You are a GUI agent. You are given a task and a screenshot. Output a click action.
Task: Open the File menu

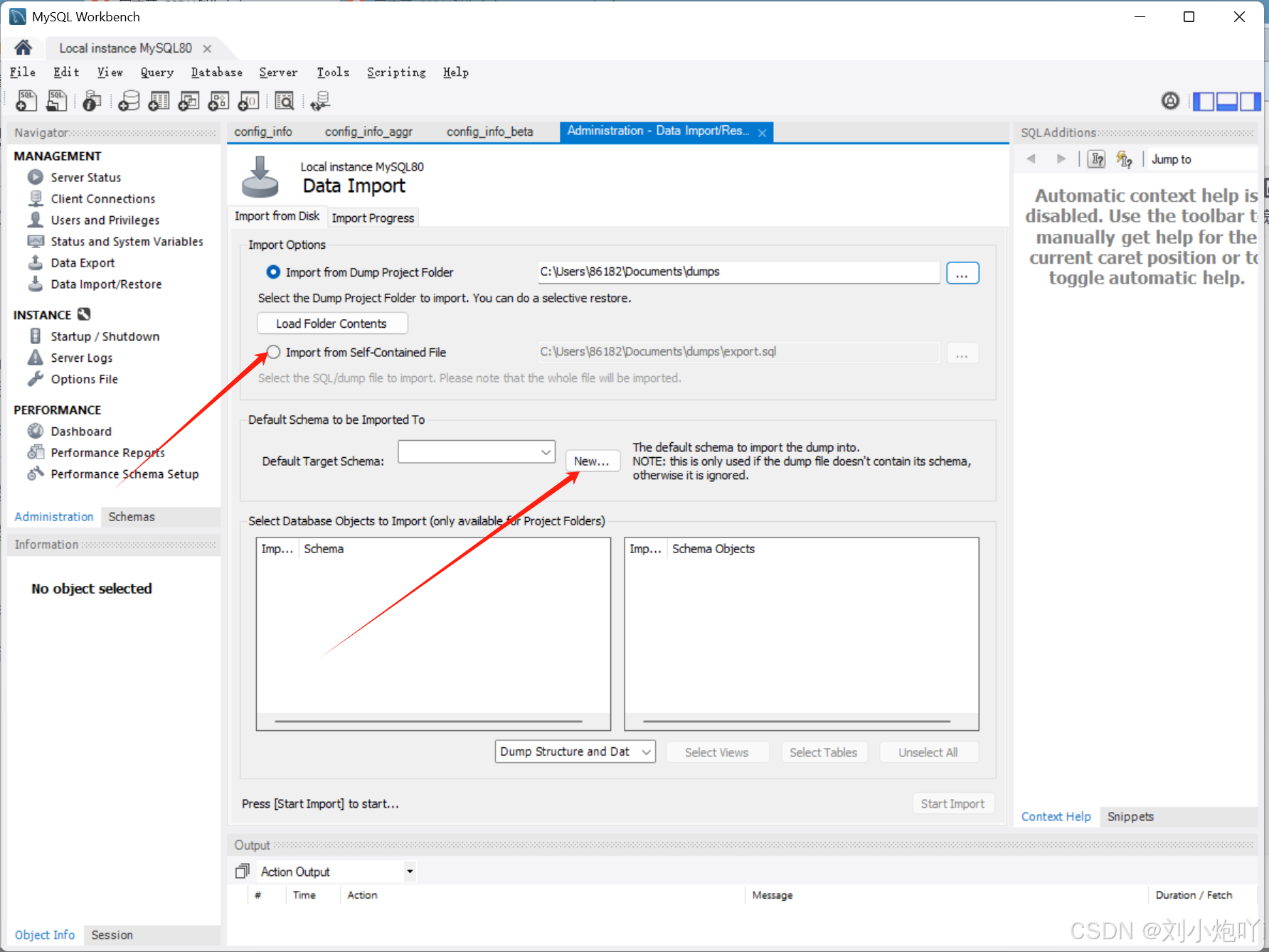(x=23, y=72)
